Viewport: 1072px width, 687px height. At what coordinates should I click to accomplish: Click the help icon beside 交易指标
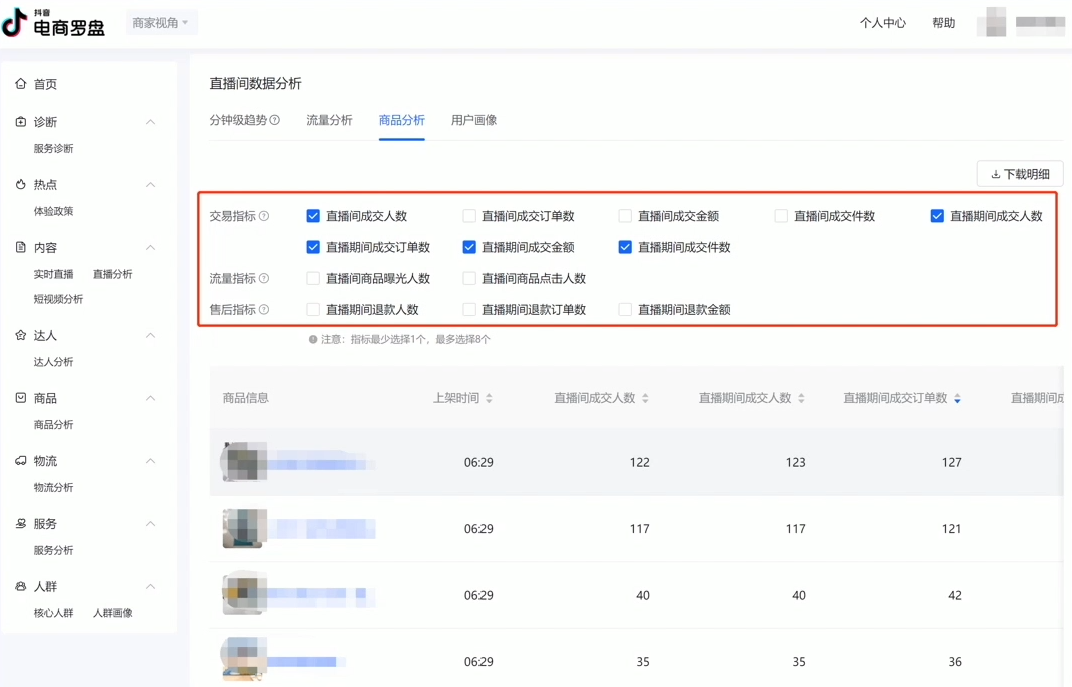coord(264,216)
